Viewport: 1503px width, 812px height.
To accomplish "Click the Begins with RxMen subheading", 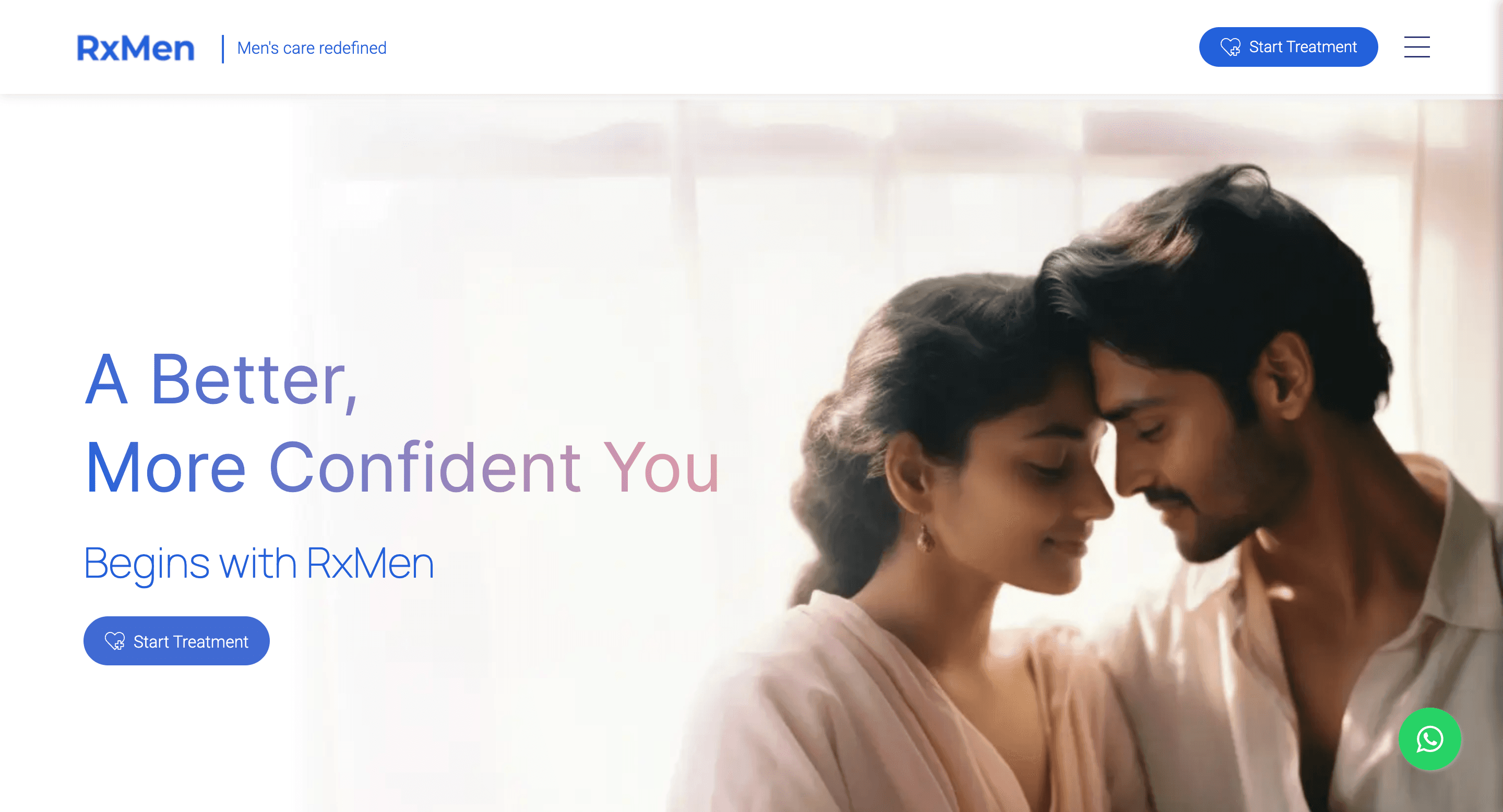I will pos(259,564).
